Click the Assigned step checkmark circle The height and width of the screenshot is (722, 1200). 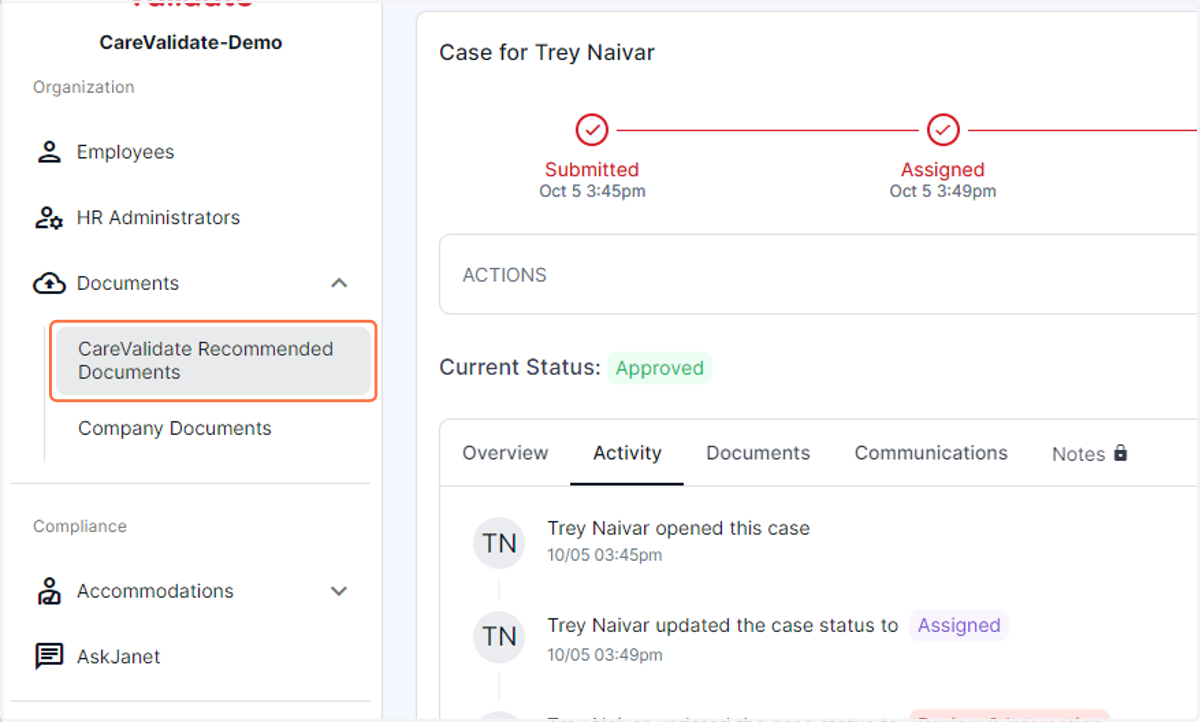943,130
